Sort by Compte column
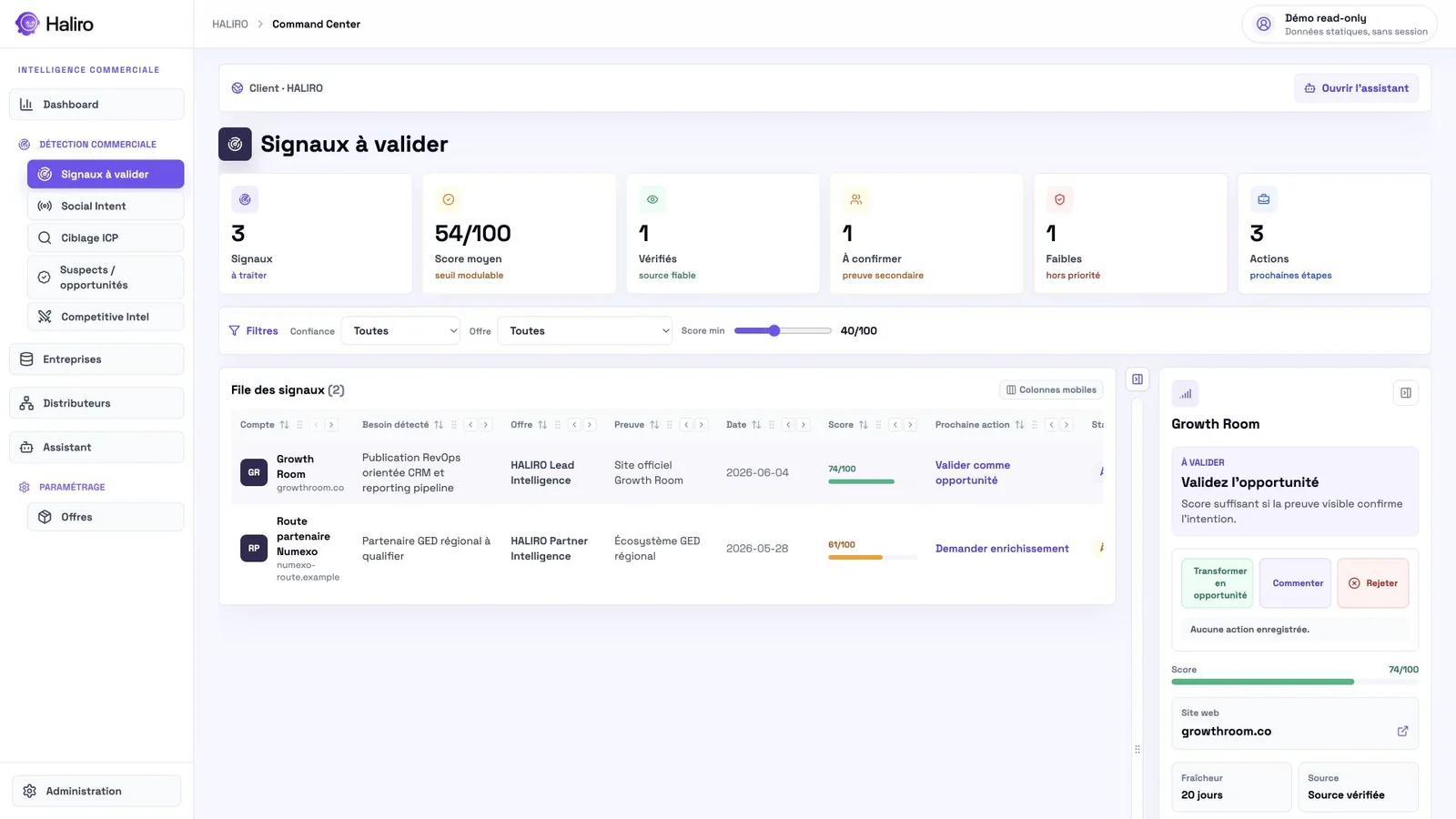Image resolution: width=1456 pixels, height=819 pixels. pos(284,425)
